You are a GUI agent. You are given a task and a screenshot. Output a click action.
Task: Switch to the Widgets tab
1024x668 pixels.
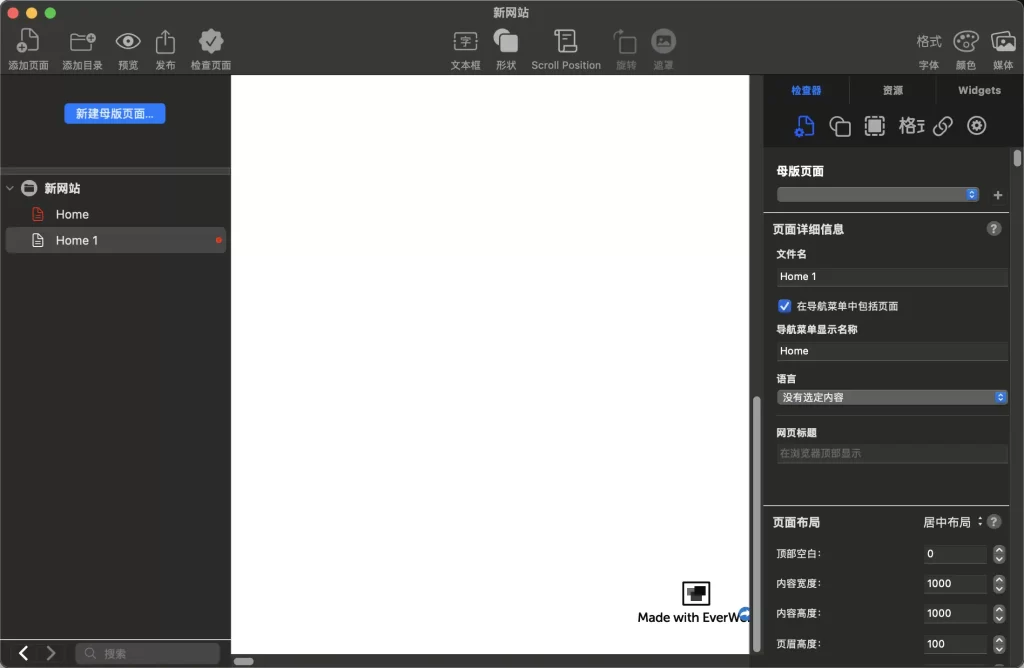click(979, 90)
